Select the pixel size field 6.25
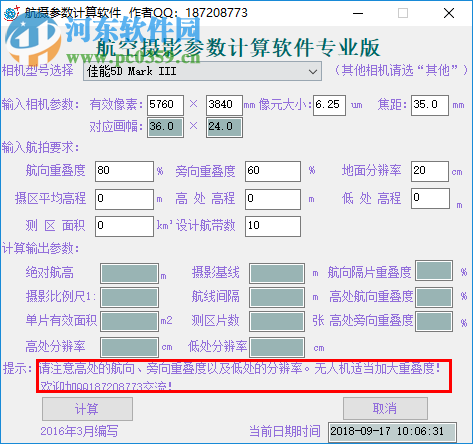Image resolution: width=473 pixels, height=444 pixels. coord(329,105)
